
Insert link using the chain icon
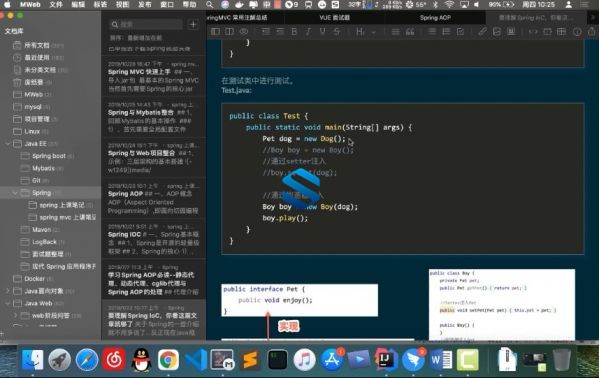[482, 32]
